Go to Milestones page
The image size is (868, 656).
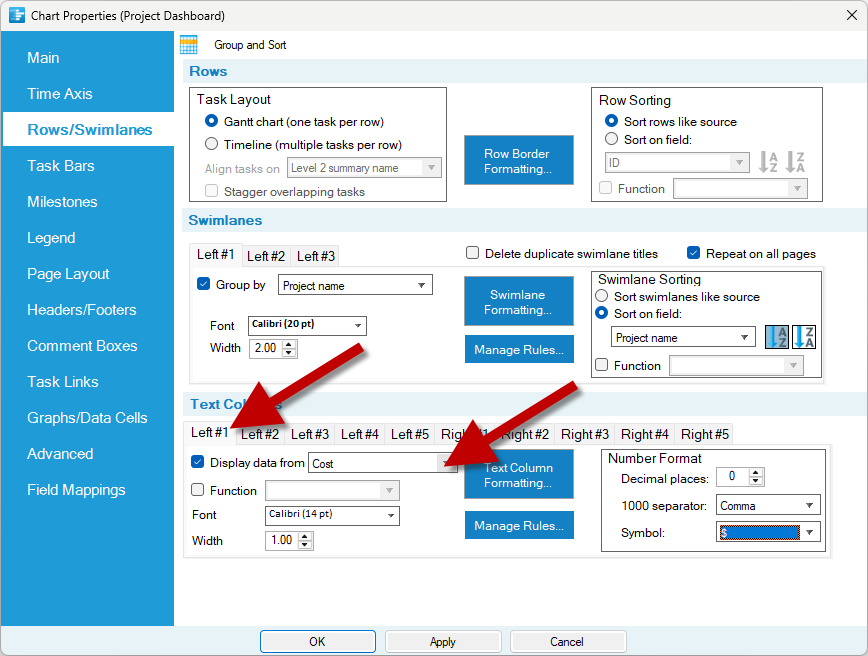click(x=62, y=202)
